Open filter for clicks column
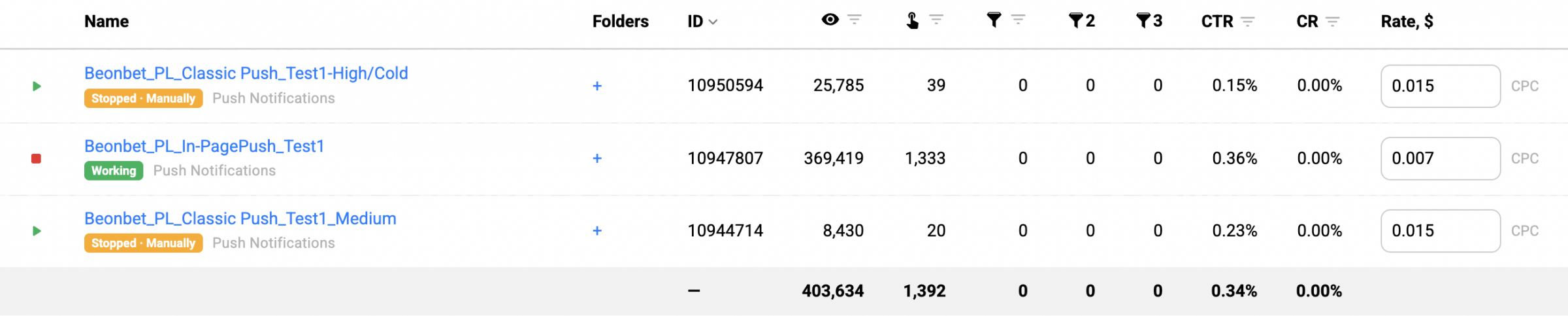 pyautogui.click(x=936, y=20)
